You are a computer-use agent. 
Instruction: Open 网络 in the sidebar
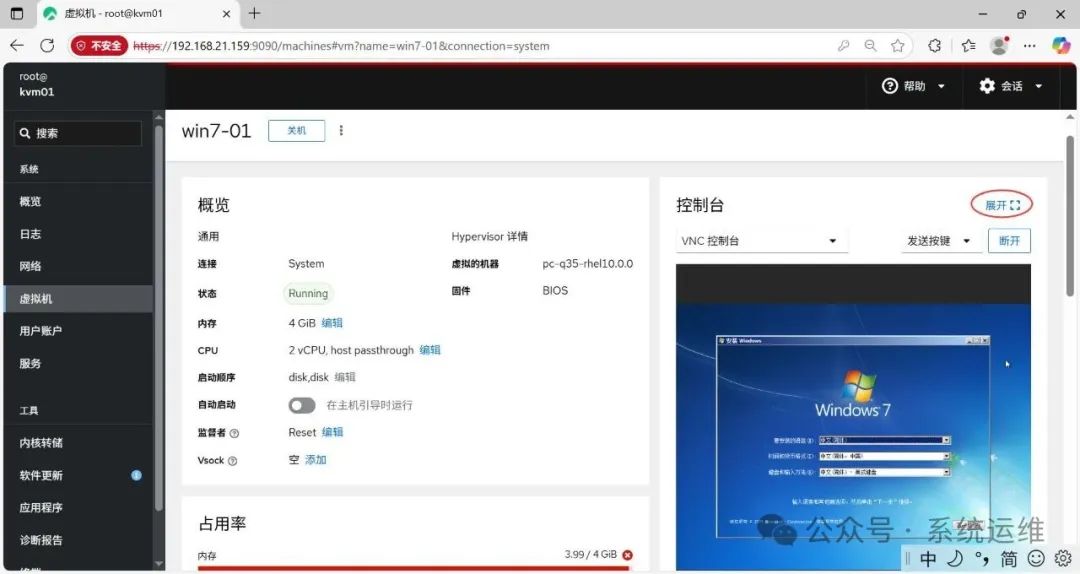(x=78, y=266)
